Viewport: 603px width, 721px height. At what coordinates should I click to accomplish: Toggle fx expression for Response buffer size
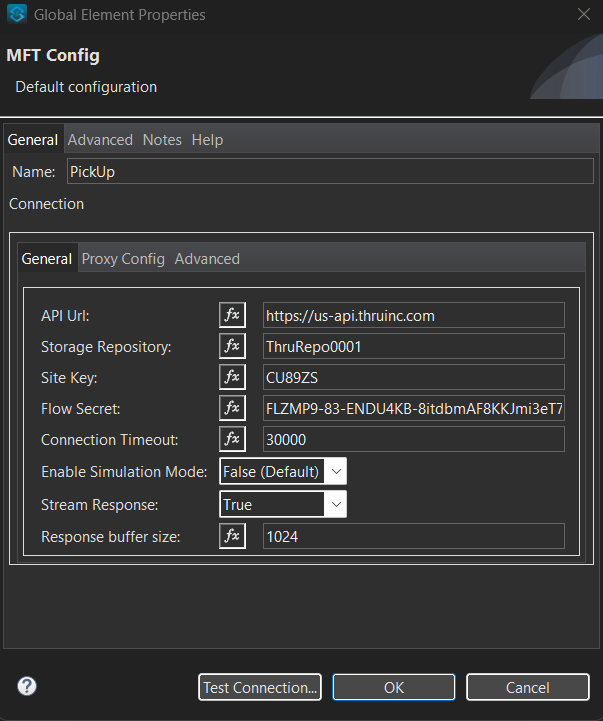pyautogui.click(x=232, y=536)
